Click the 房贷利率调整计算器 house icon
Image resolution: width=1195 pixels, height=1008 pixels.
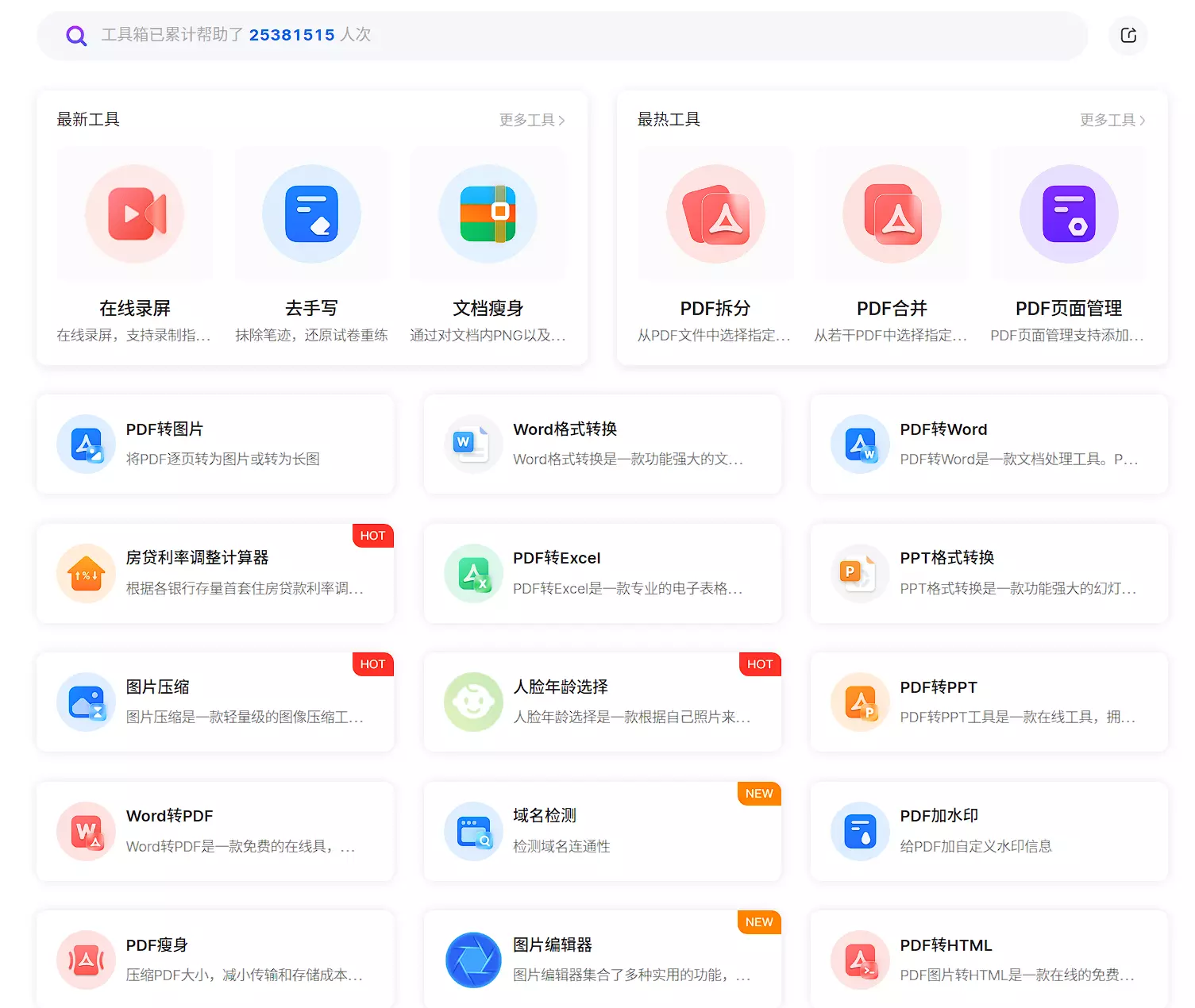click(x=86, y=573)
